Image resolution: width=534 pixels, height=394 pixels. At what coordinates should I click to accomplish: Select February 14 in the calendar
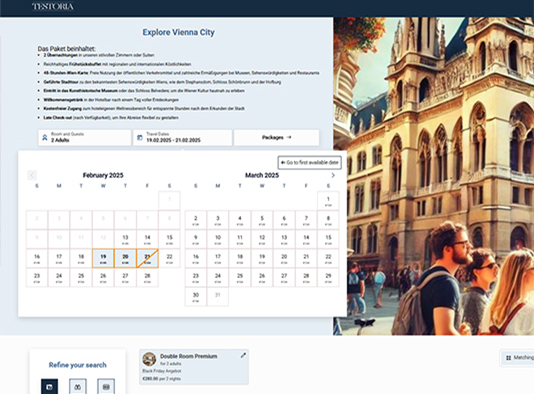pos(147,239)
